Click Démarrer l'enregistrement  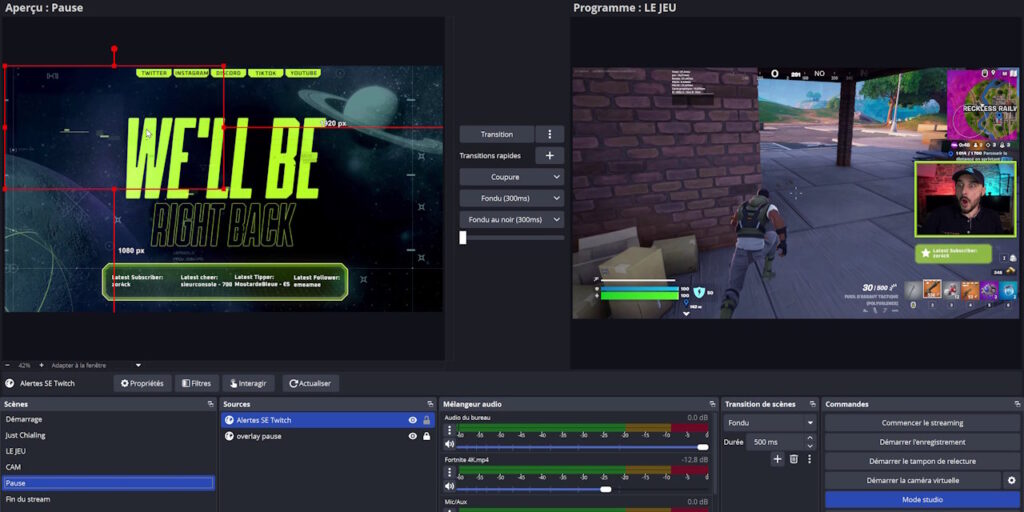pyautogui.click(x=922, y=442)
